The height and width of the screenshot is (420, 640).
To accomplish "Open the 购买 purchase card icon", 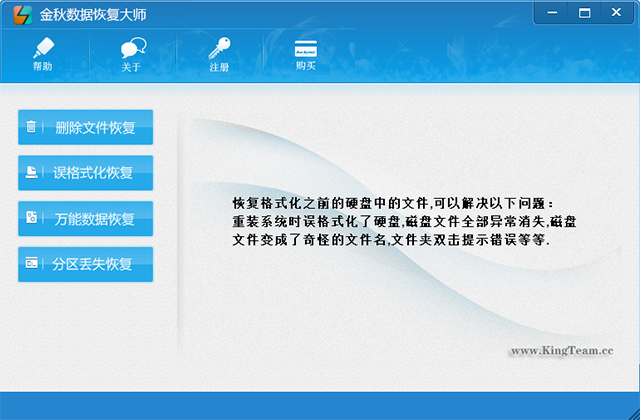I will (x=306, y=54).
